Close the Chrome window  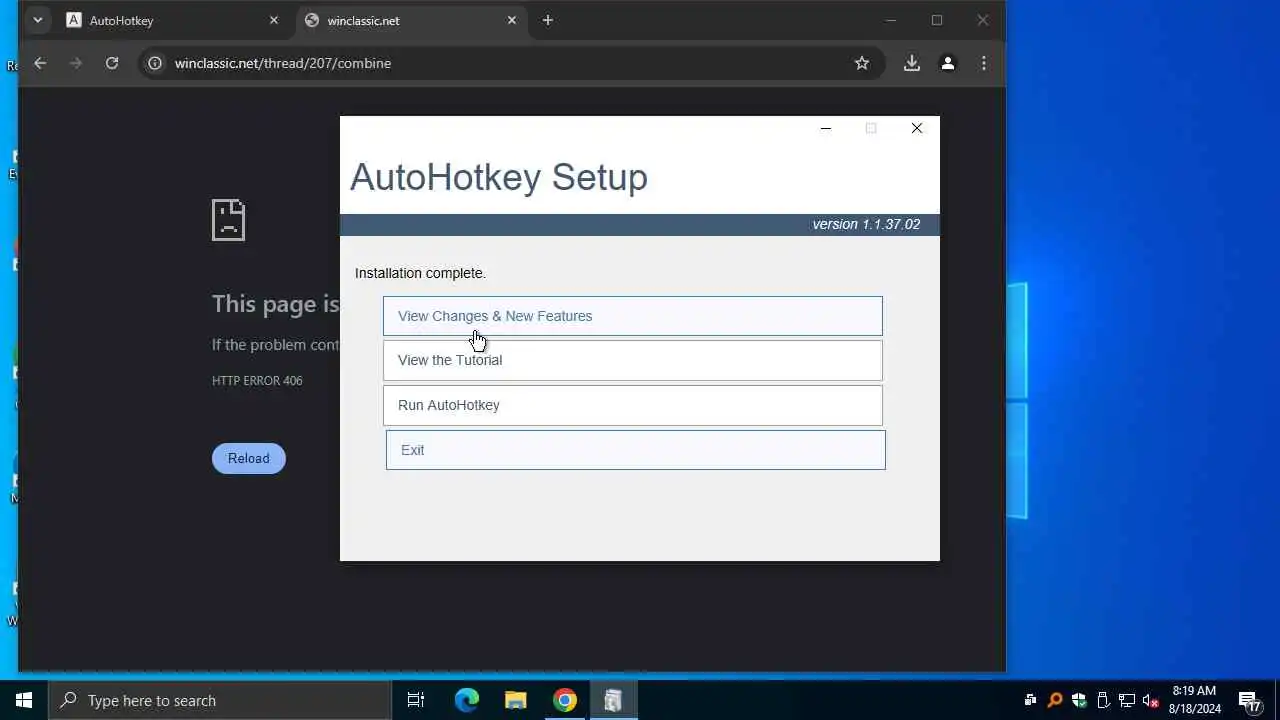983,20
